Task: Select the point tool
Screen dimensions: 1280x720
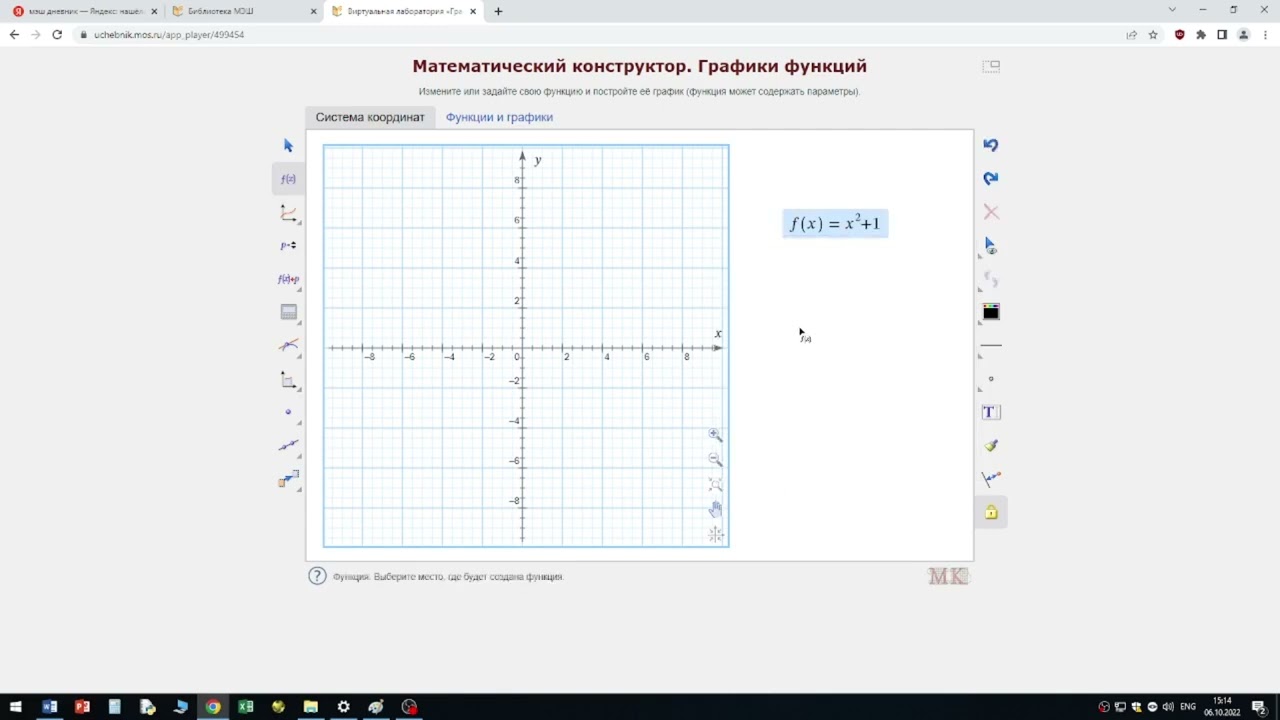Action: 289,412
